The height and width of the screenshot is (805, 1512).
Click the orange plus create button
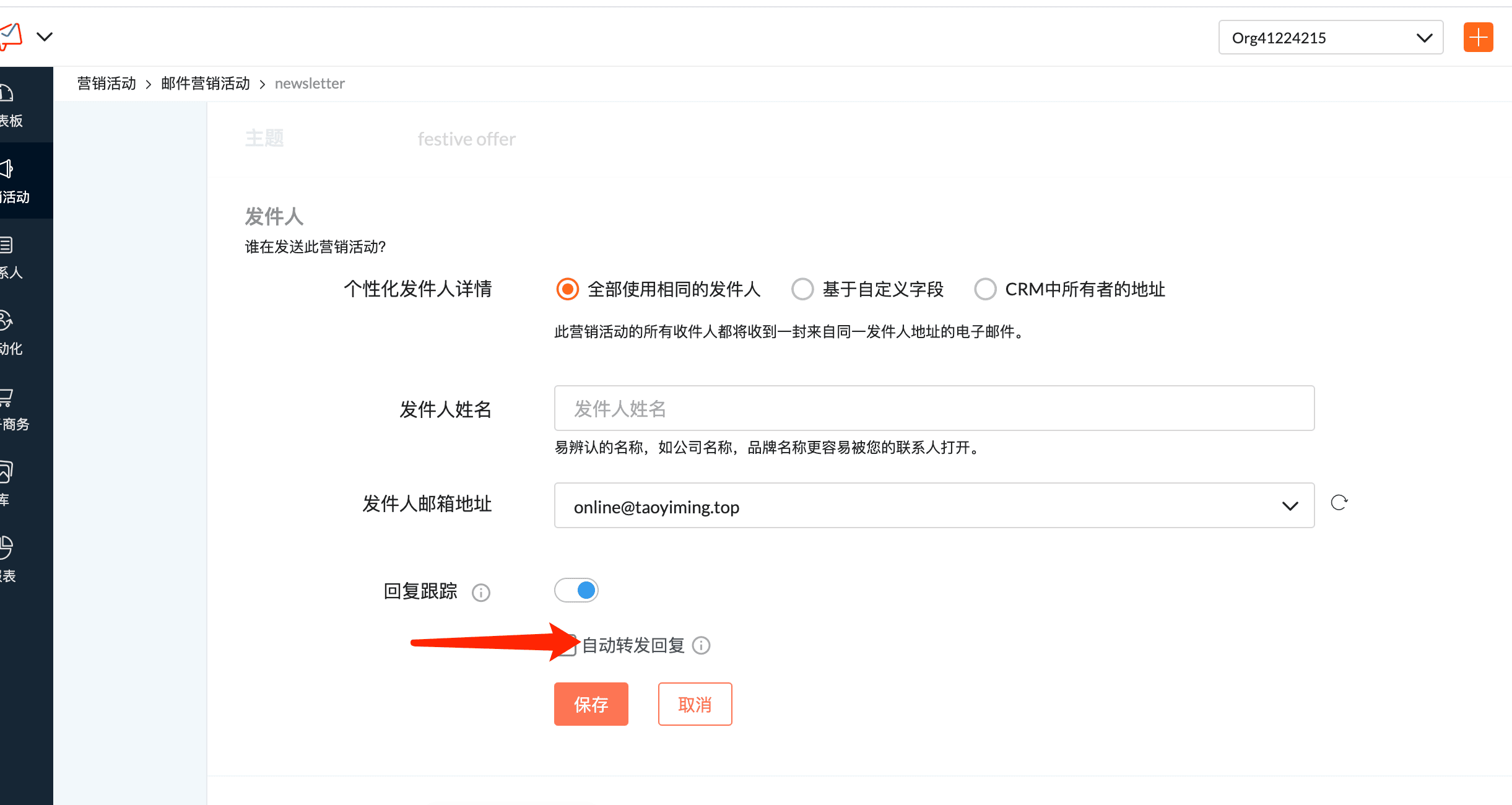(x=1478, y=38)
